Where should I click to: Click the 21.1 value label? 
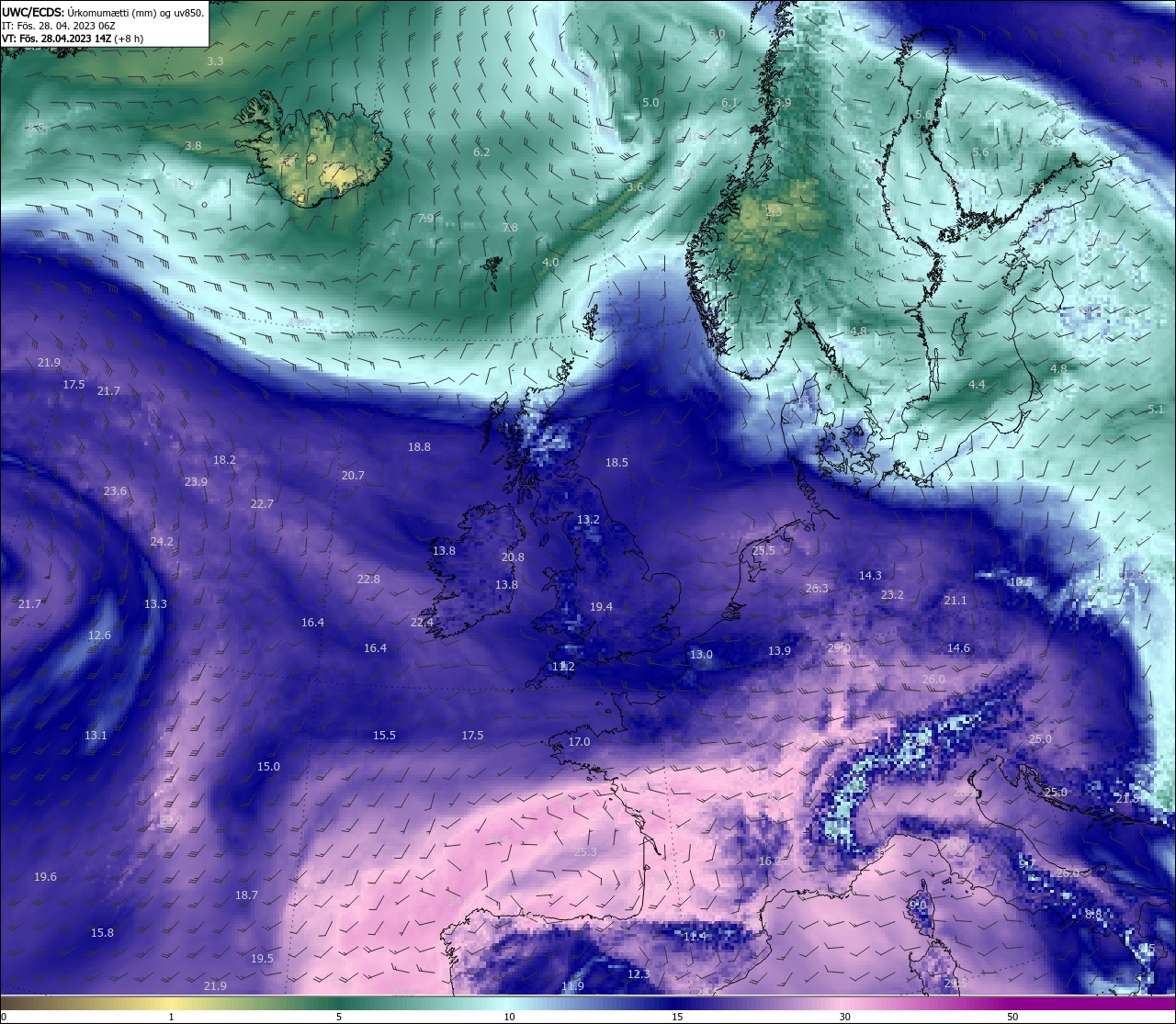click(955, 601)
